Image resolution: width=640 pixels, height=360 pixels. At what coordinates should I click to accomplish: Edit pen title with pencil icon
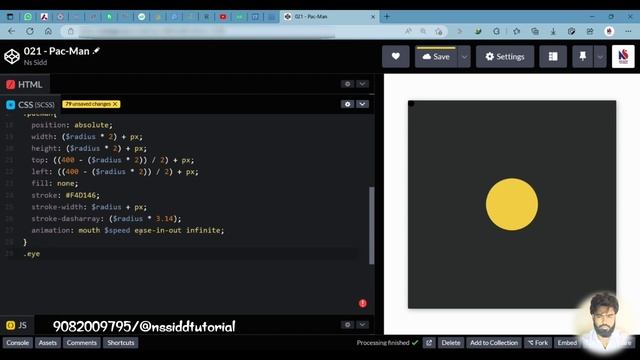click(x=96, y=51)
